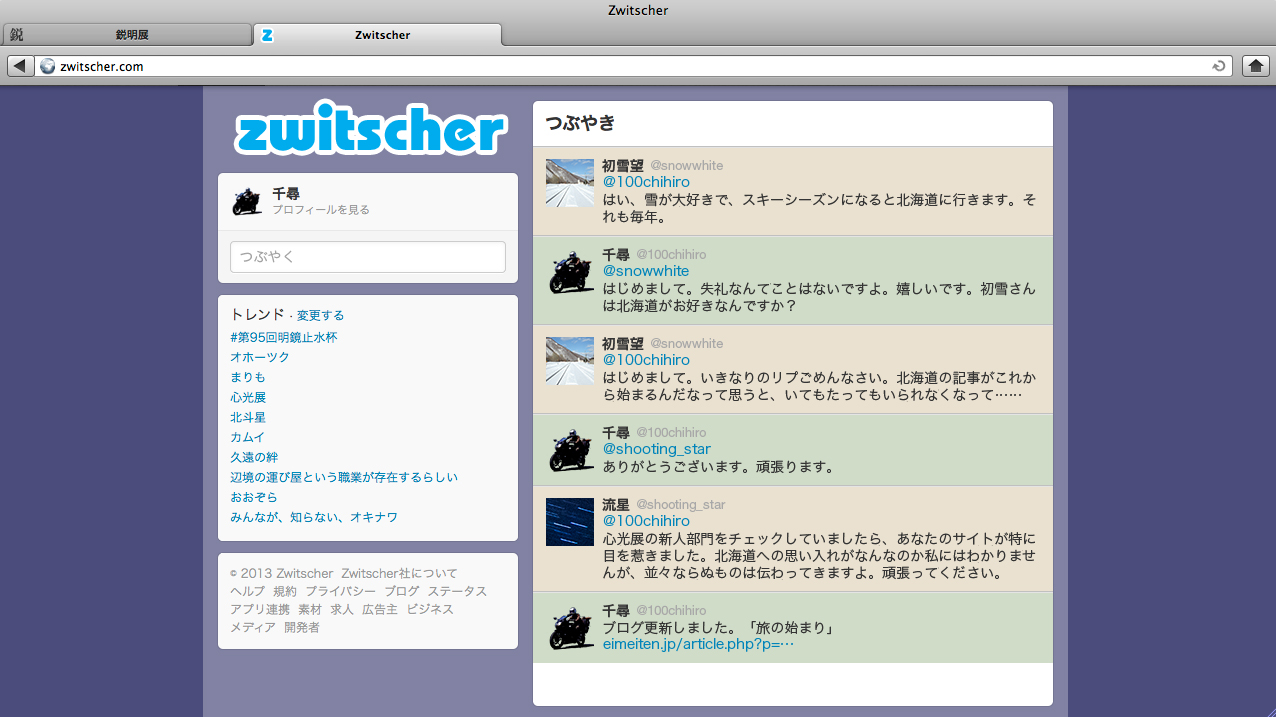Click the zwitscher logo

370,128
